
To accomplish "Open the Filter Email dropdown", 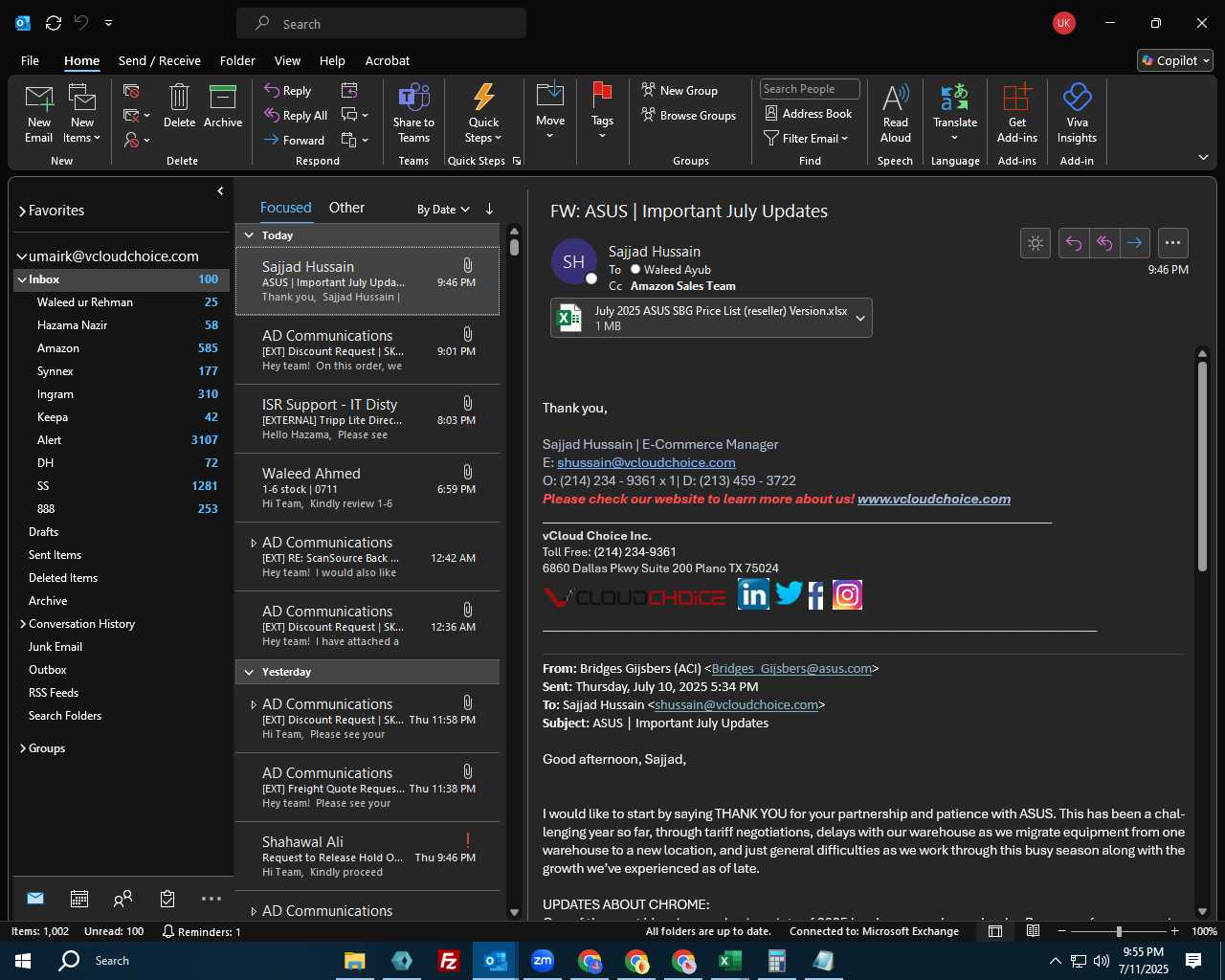I will tap(807, 139).
